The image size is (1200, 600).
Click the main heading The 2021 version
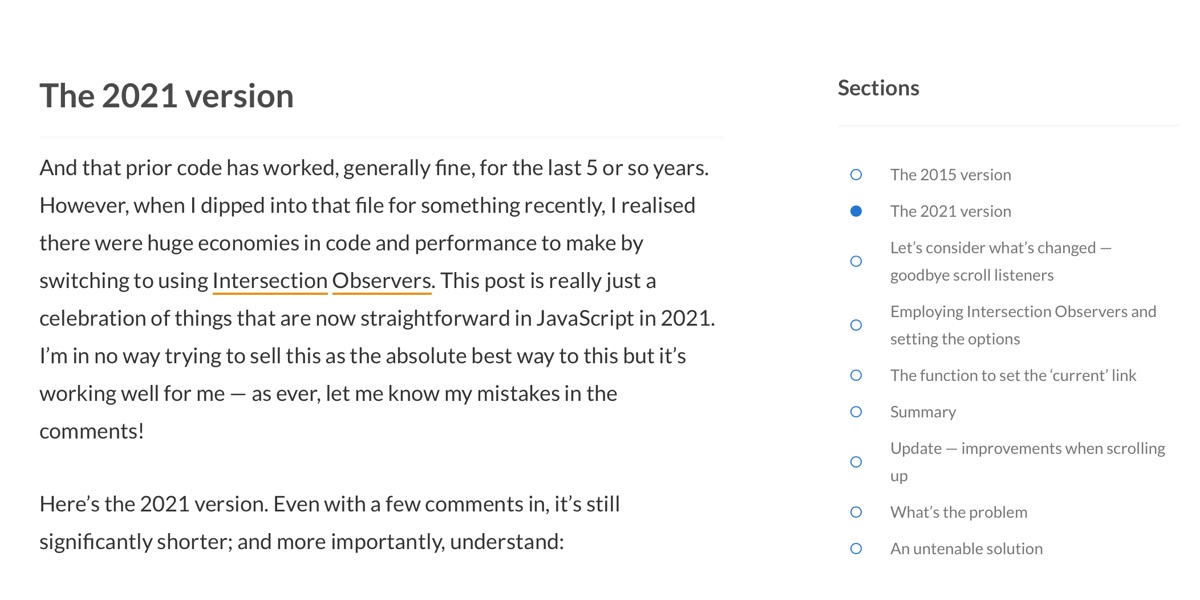[x=167, y=96]
